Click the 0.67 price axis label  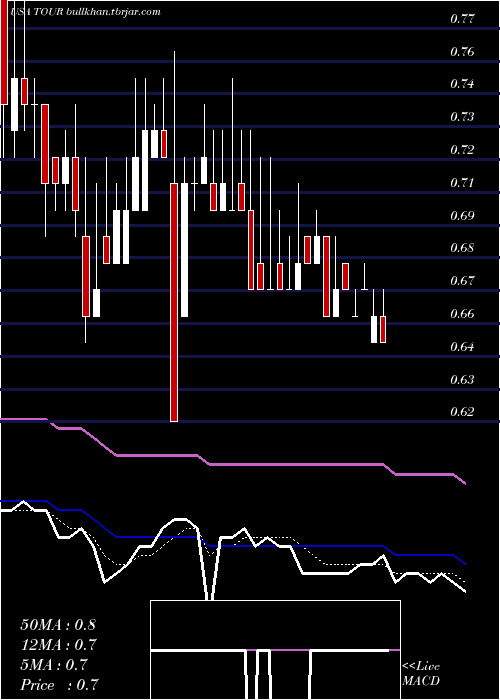point(462,281)
